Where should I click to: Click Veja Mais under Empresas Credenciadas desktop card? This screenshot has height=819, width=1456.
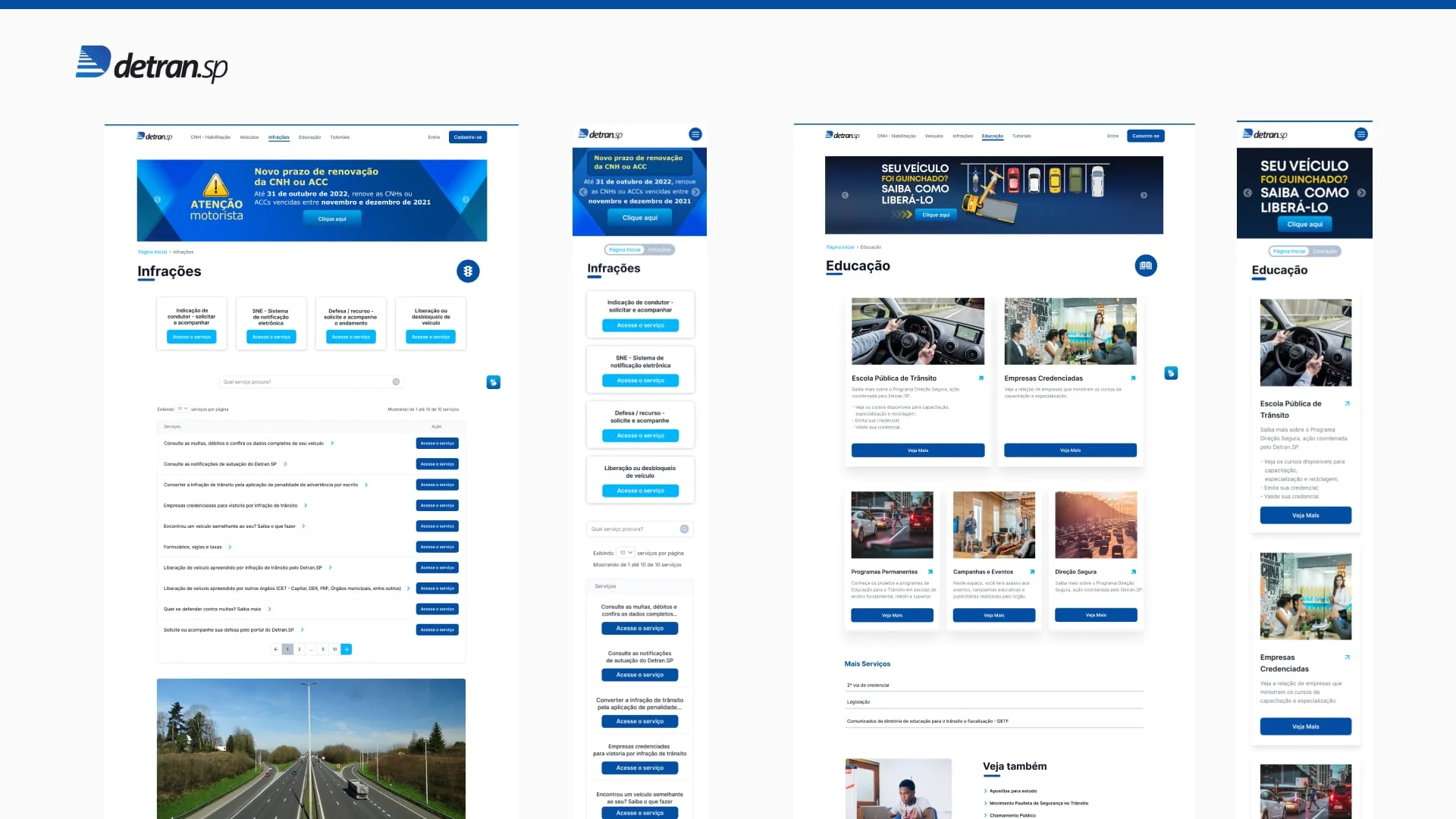tap(1069, 450)
